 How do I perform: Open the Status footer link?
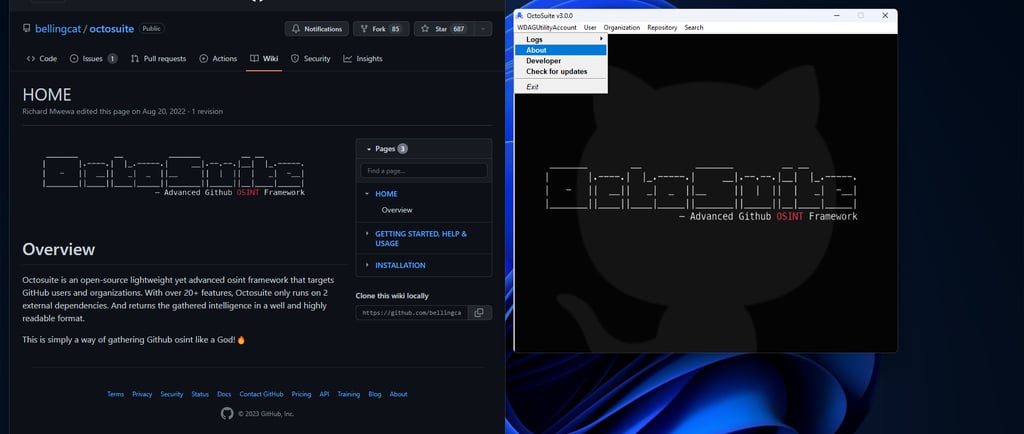(x=200, y=394)
